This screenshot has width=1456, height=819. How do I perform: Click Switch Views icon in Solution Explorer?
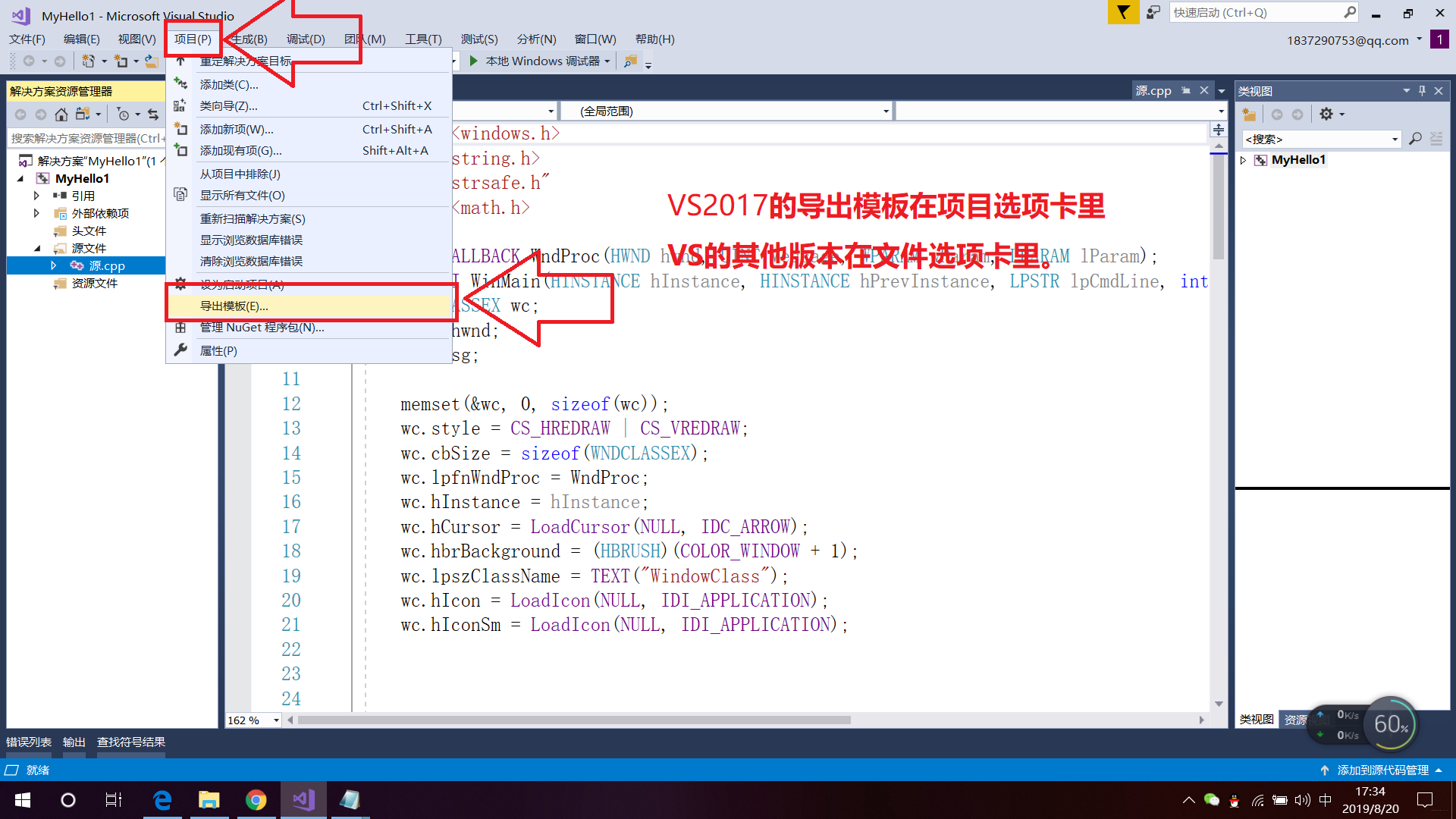(x=83, y=115)
